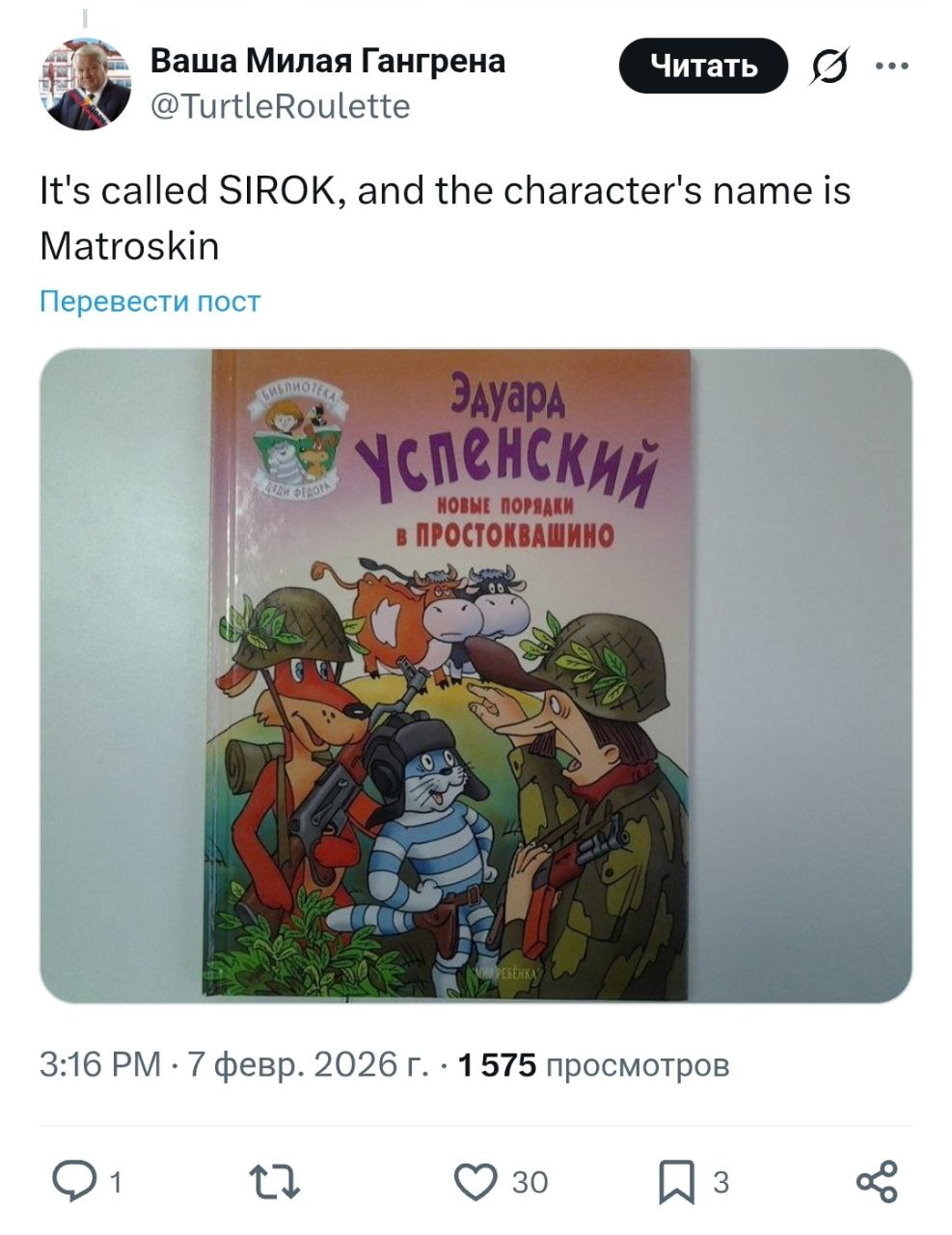This screenshot has height=1235, width=952.
Task: Follow the account with Читать button
Action: point(703,66)
